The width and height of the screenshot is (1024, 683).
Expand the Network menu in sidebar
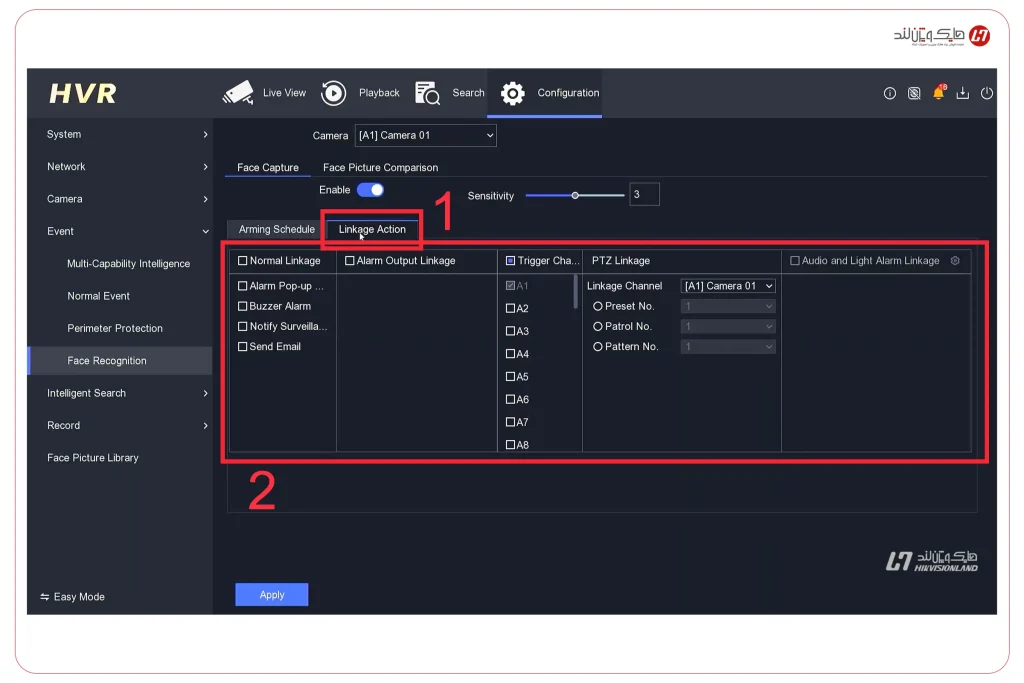point(127,167)
